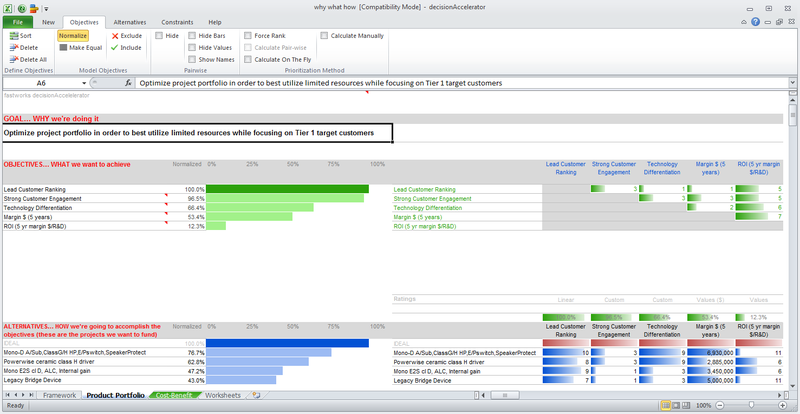Select Normal view in status bar

click(x=666, y=405)
